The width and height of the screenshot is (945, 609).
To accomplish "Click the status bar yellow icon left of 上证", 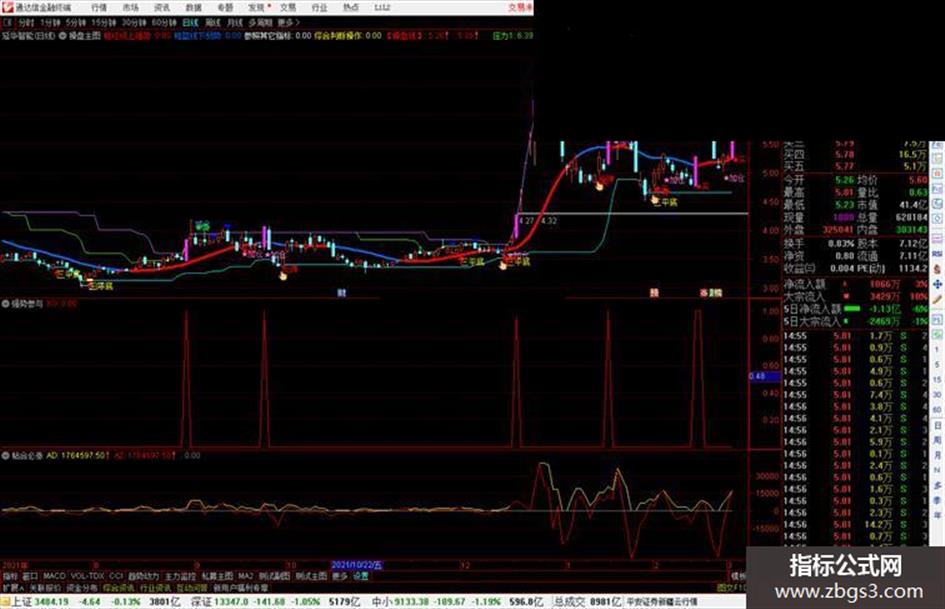I will pyautogui.click(x=5, y=602).
